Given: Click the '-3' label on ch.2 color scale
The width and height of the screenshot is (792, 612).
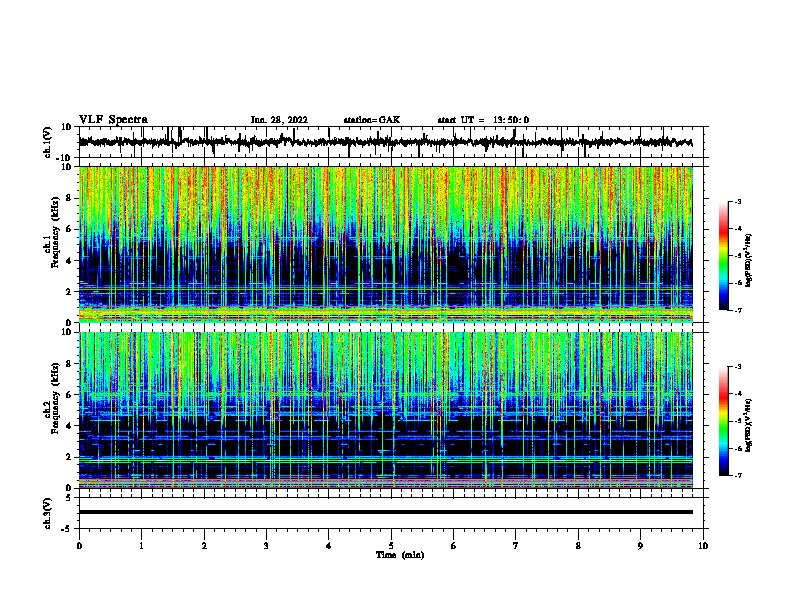Looking at the screenshot, I should [x=738, y=367].
